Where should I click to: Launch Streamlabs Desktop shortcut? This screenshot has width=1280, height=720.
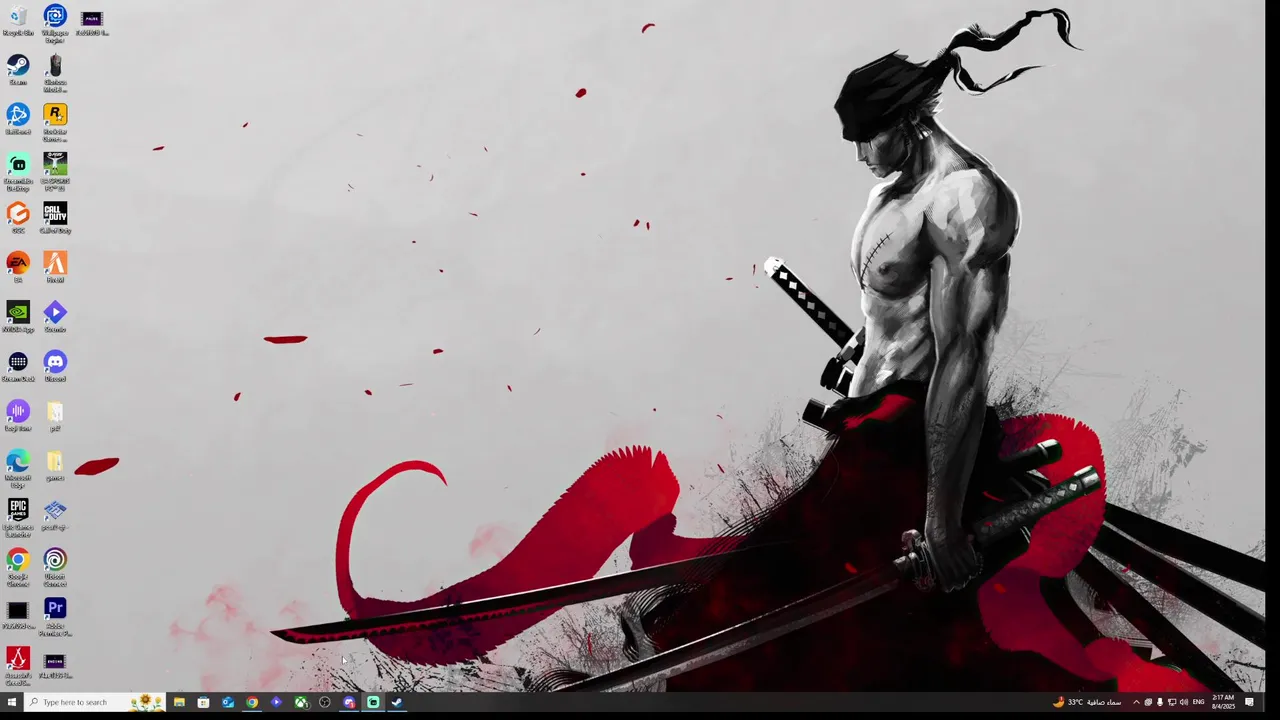pyautogui.click(x=18, y=171)
